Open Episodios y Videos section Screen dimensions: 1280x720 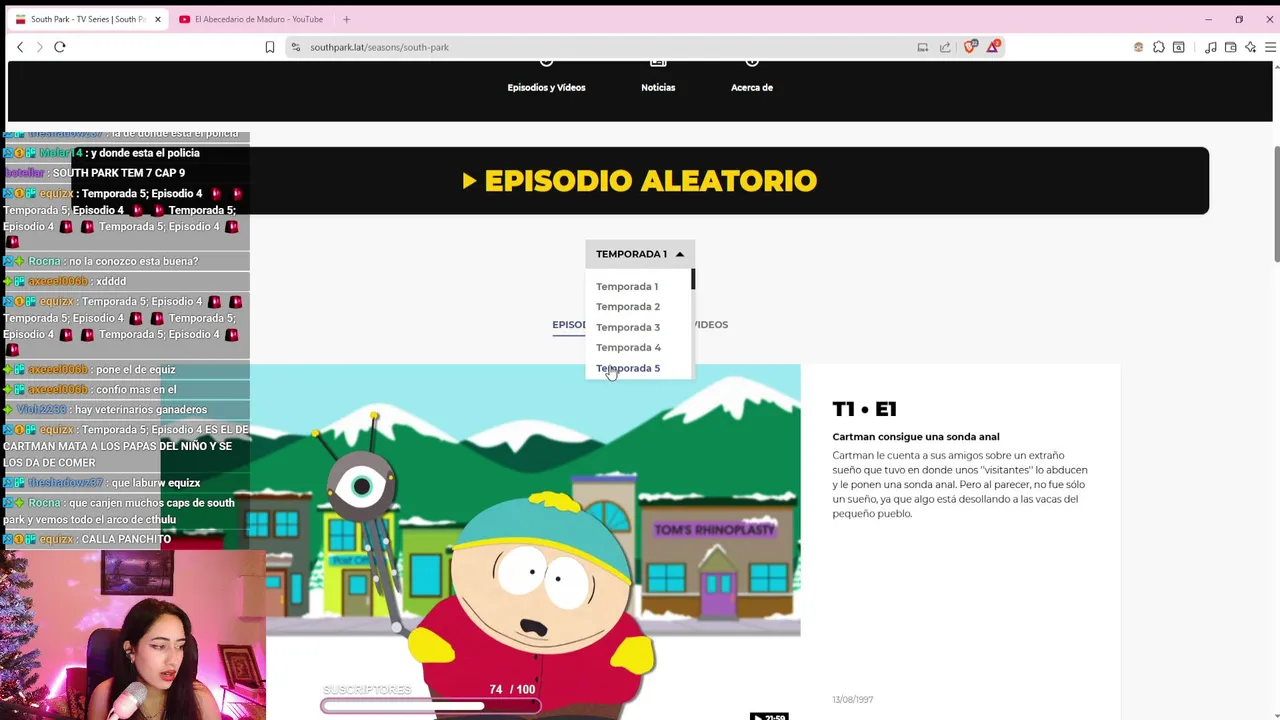546,75
